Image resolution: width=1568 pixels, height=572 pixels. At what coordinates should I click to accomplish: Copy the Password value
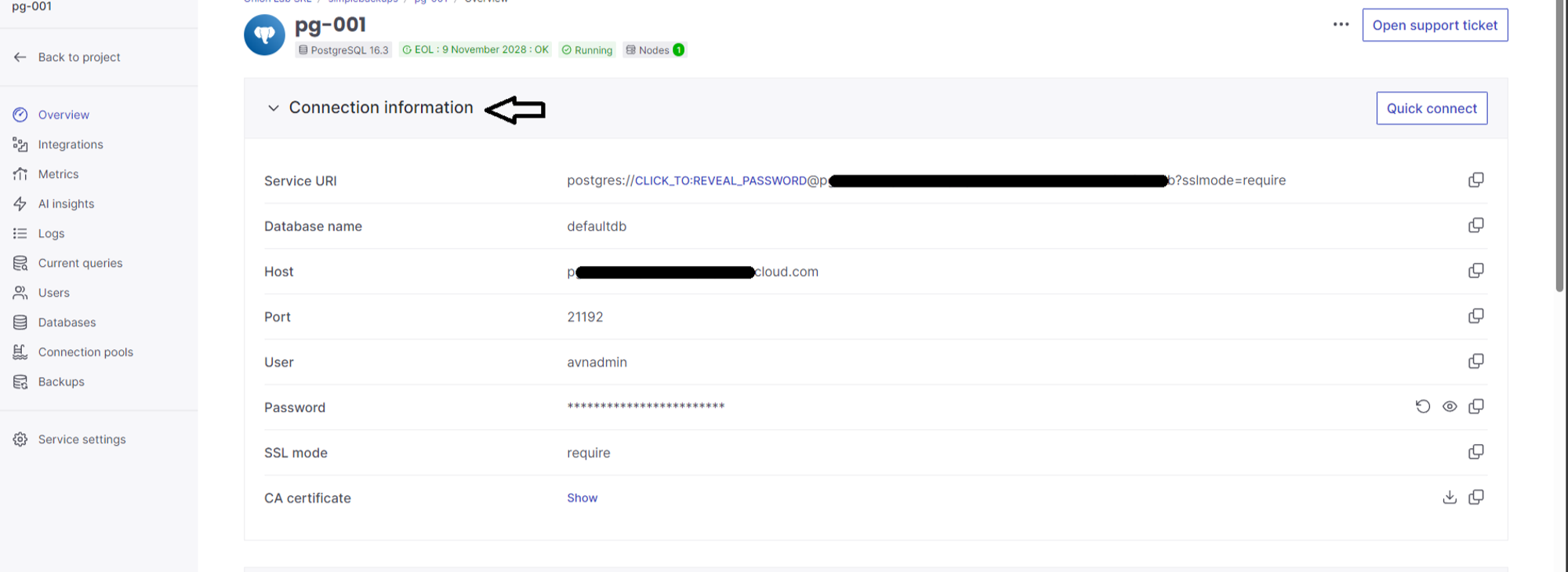(x=1475, y=406)
